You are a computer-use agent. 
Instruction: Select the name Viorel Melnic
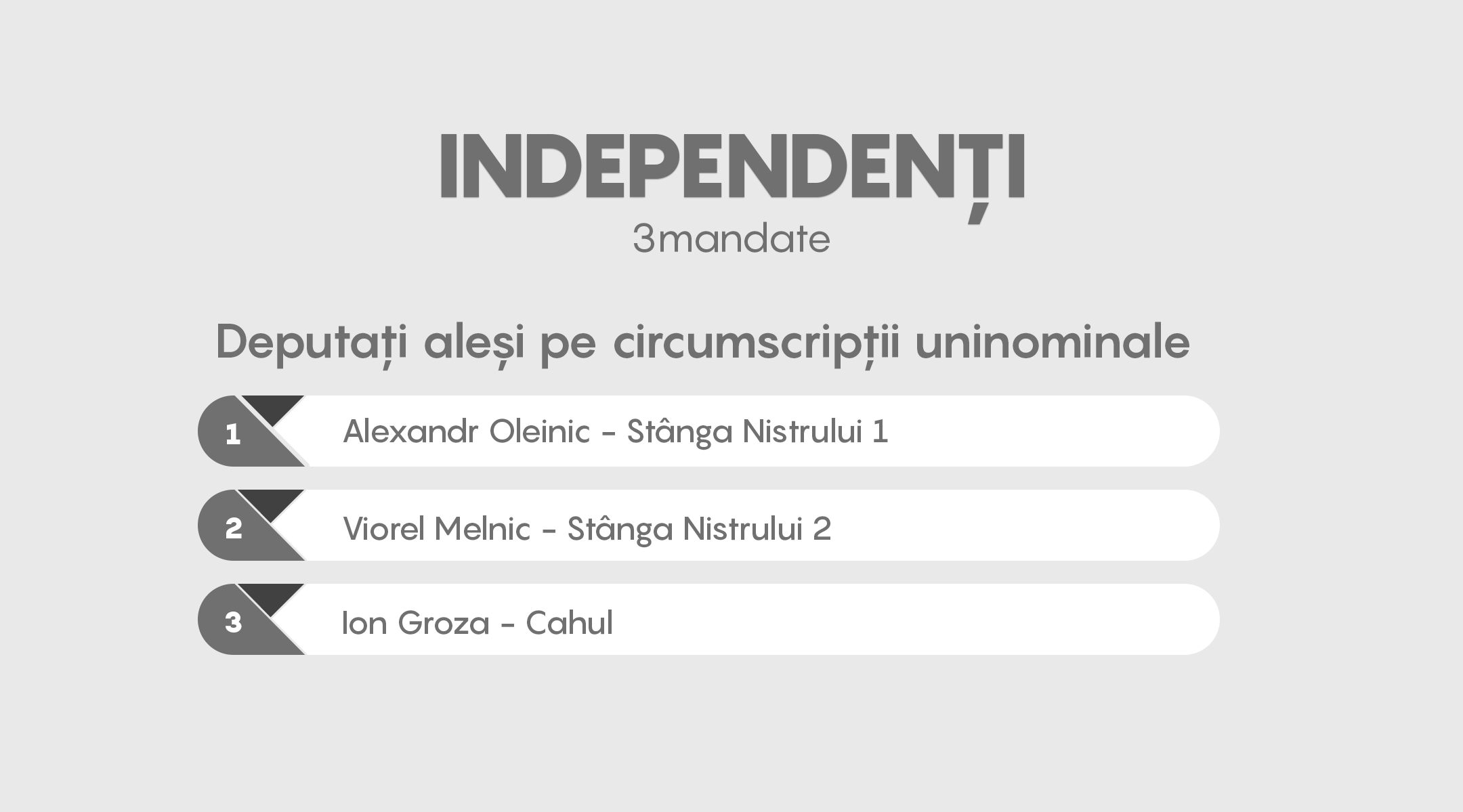click(x=436, y=528)
